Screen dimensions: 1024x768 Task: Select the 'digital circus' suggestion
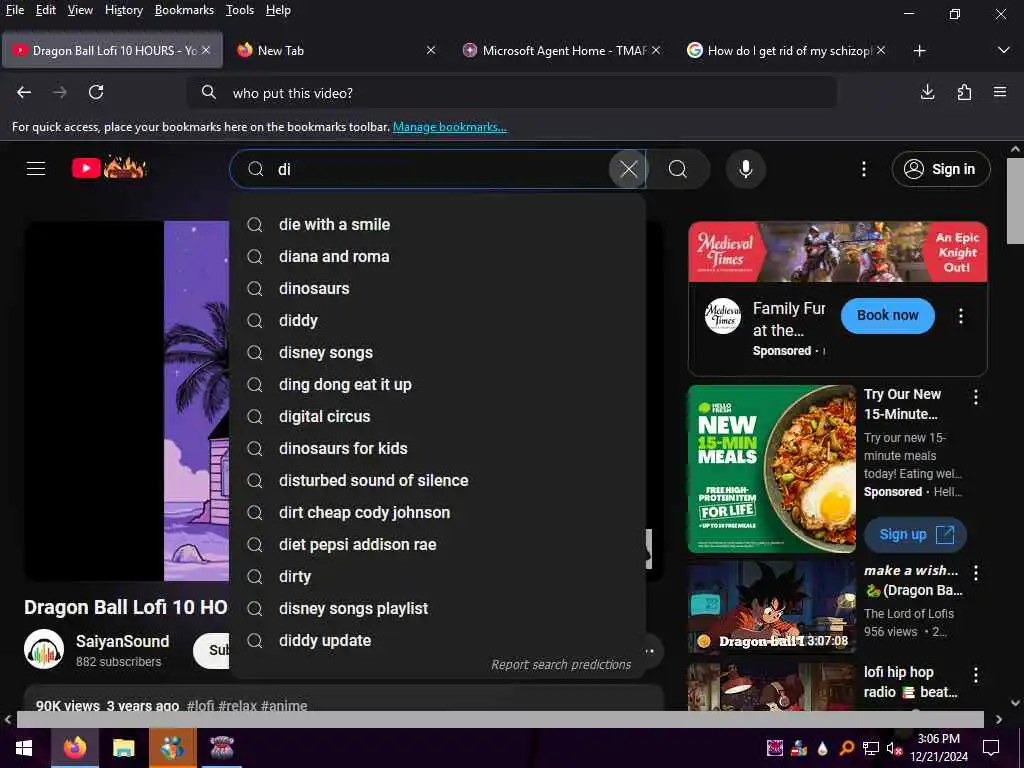click(438, 417)
